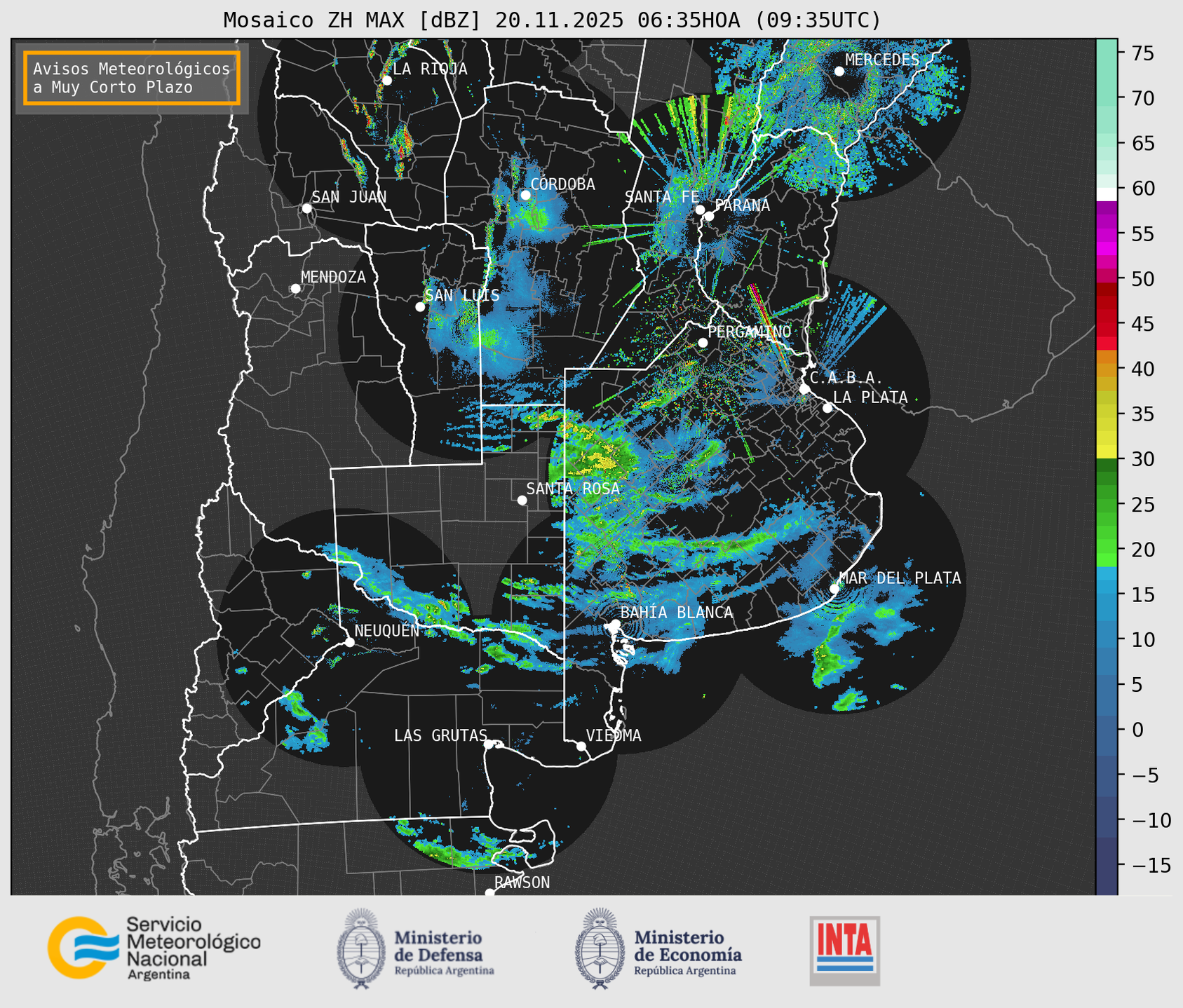1183x1008 pixels.
Task: Click the Servicio Meteorológico Nacional logo
Action: click(154, 948)
